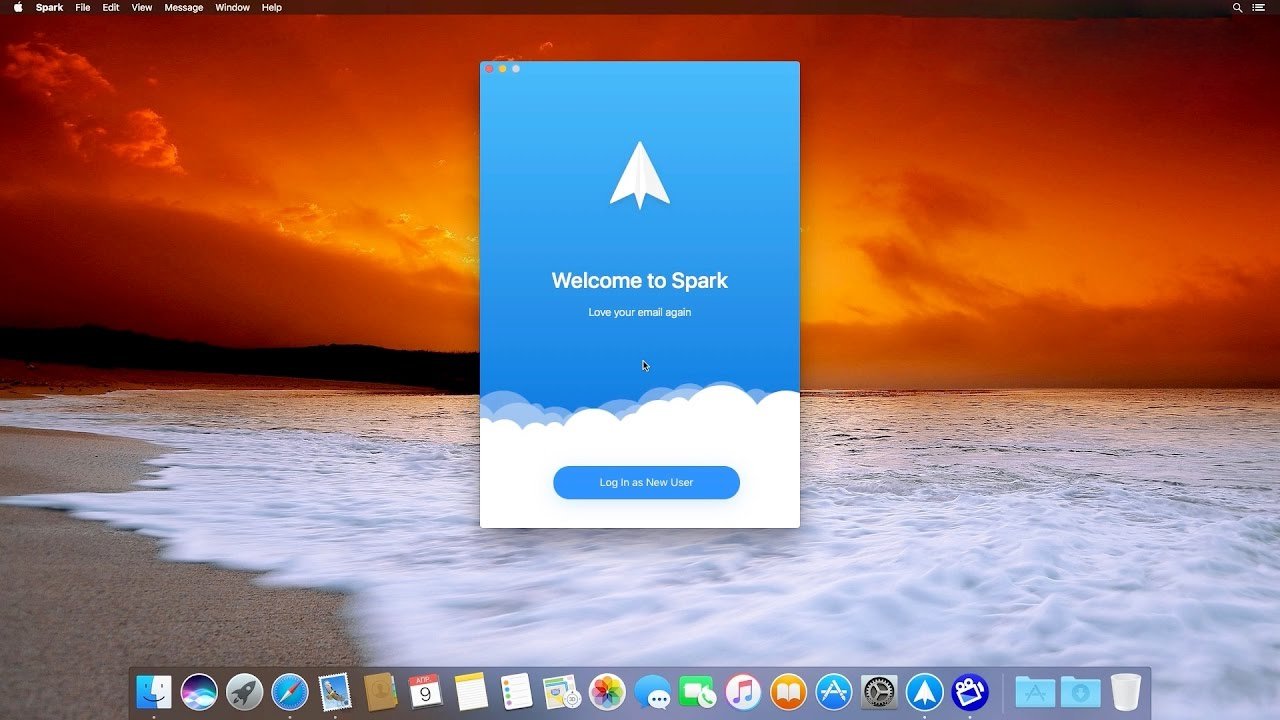Open the Edit menu
Screen dimensions: 1280x720
[111, 7]
